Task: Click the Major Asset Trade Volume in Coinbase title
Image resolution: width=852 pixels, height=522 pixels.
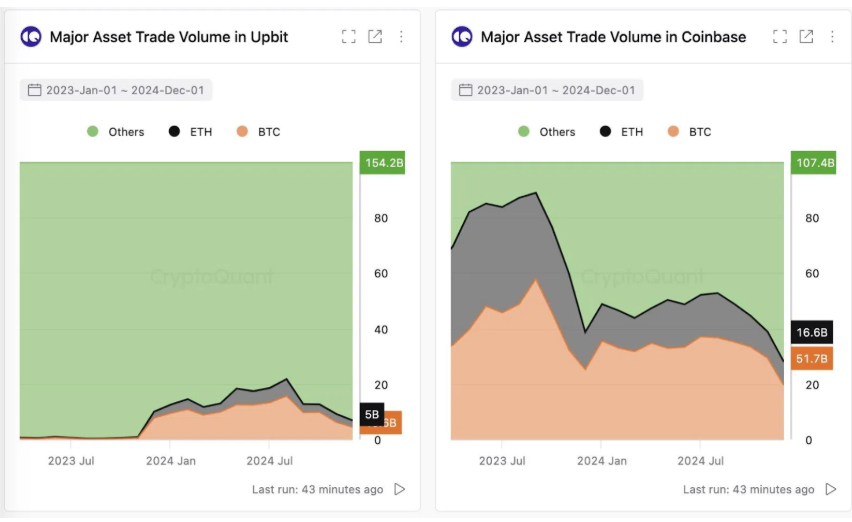Action: [x=613, y=37]
